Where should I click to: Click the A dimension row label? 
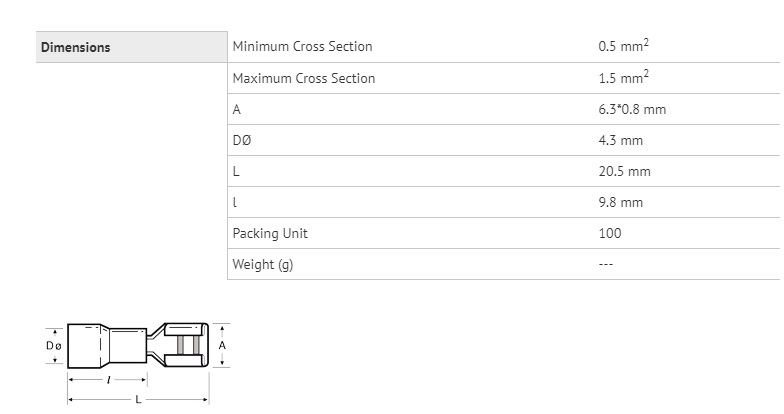point(236,110)
